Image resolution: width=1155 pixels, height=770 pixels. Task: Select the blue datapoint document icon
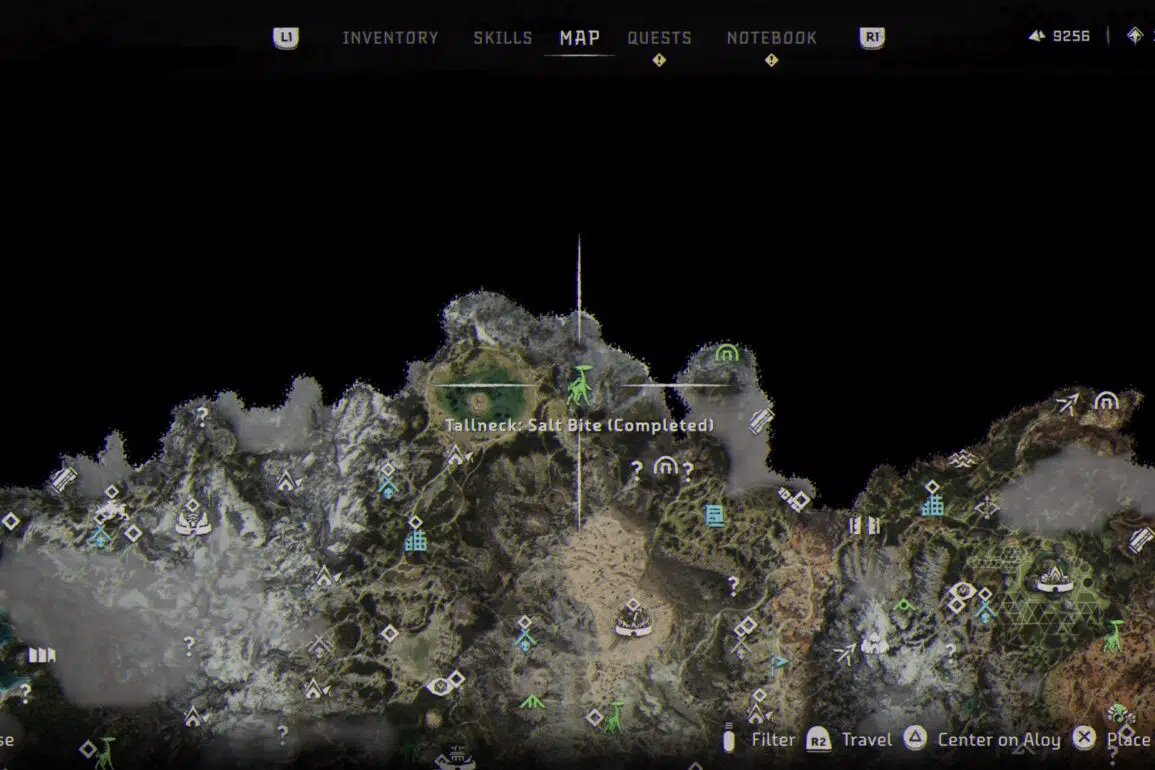click(x=714, y=515)
